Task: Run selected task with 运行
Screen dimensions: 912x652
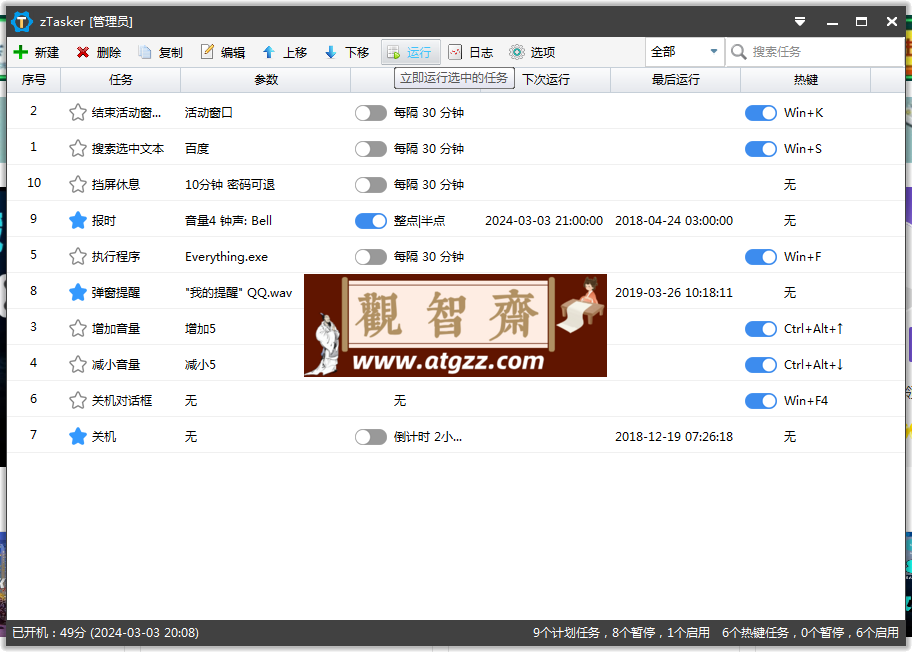Action: click(x=411, y=52)
